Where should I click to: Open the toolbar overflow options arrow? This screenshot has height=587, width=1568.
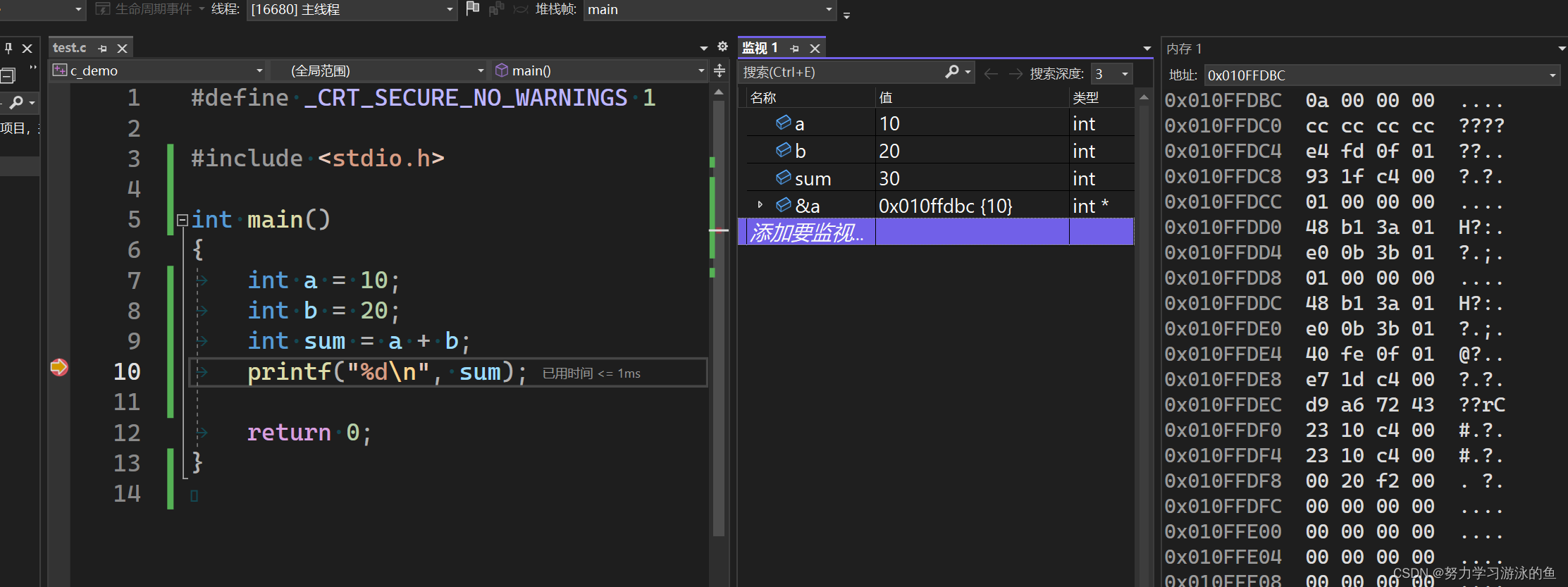pyautogui.click(x=846, y=15)
